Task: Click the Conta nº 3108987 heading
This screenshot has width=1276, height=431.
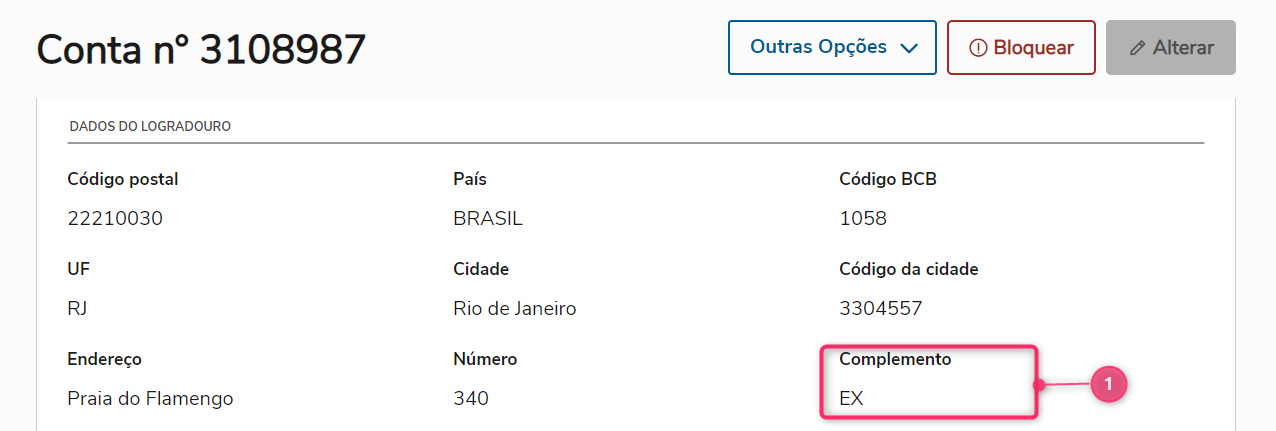Action: [201, 49]
